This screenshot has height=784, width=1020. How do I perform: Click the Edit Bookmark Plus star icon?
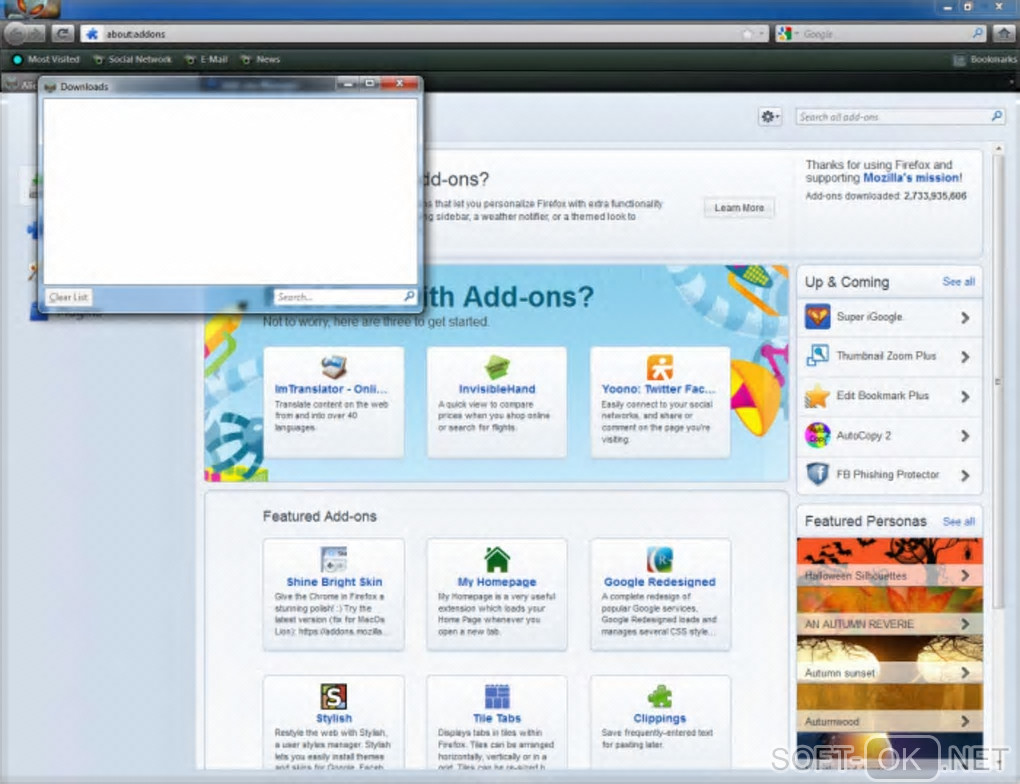point(817,396)
